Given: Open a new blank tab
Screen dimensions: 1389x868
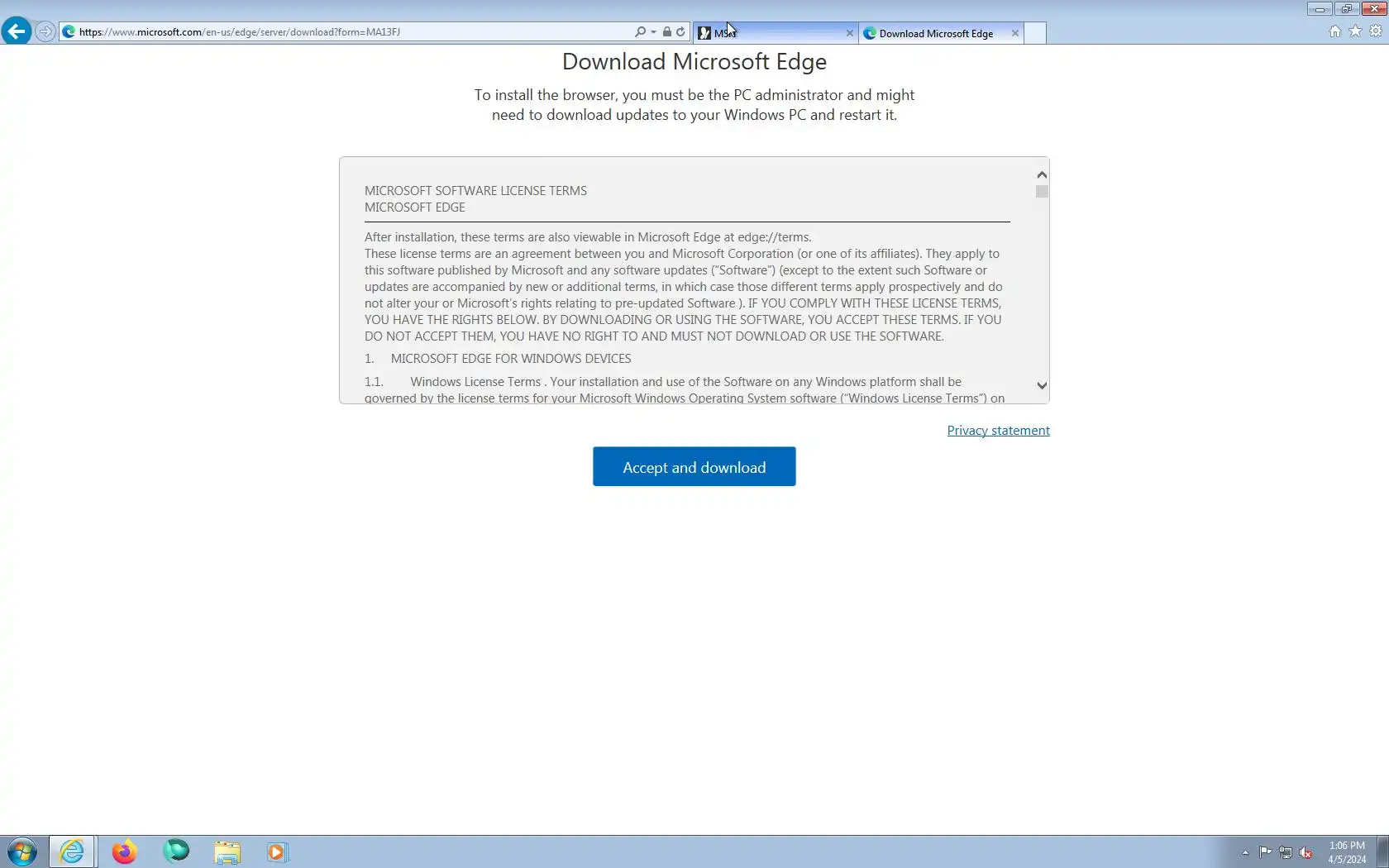Looking at the screenshot, I should [1035, 33].
